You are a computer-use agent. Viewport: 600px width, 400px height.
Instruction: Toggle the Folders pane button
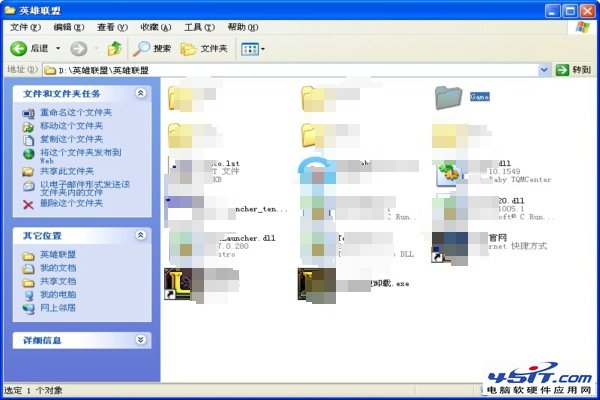(x=204, y=49)
